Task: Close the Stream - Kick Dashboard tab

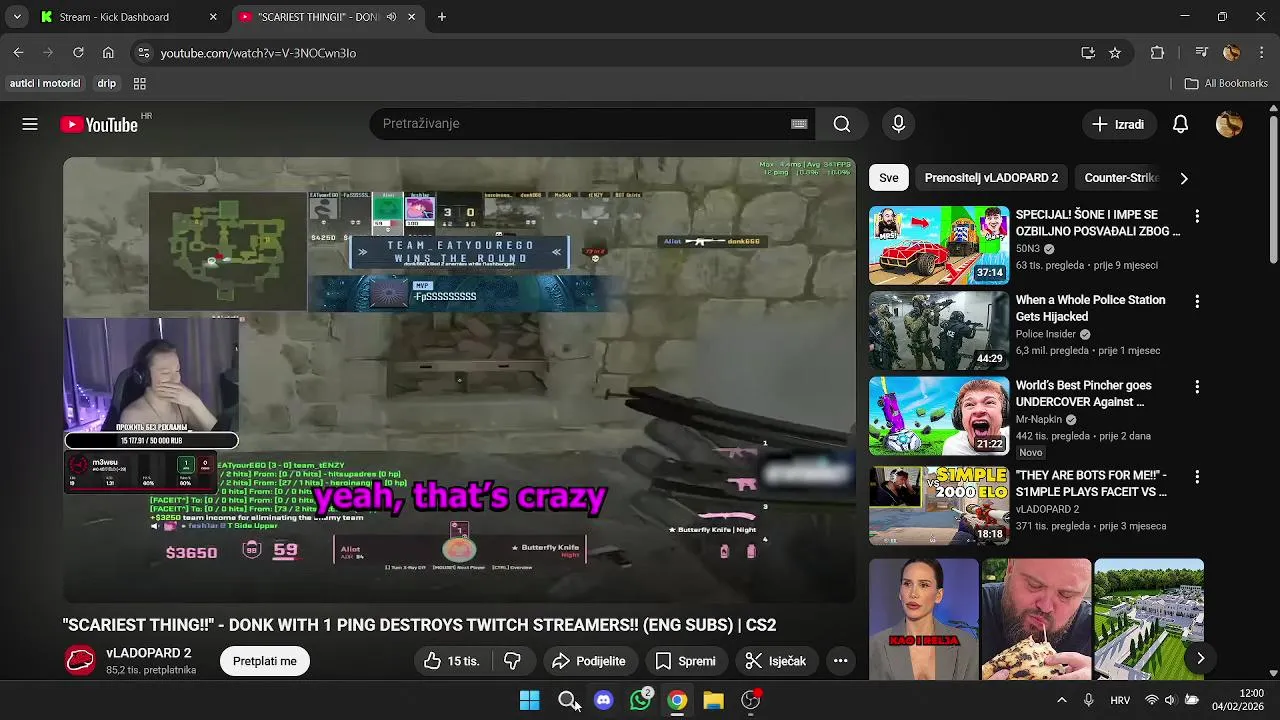Action: tap(213, 17)
